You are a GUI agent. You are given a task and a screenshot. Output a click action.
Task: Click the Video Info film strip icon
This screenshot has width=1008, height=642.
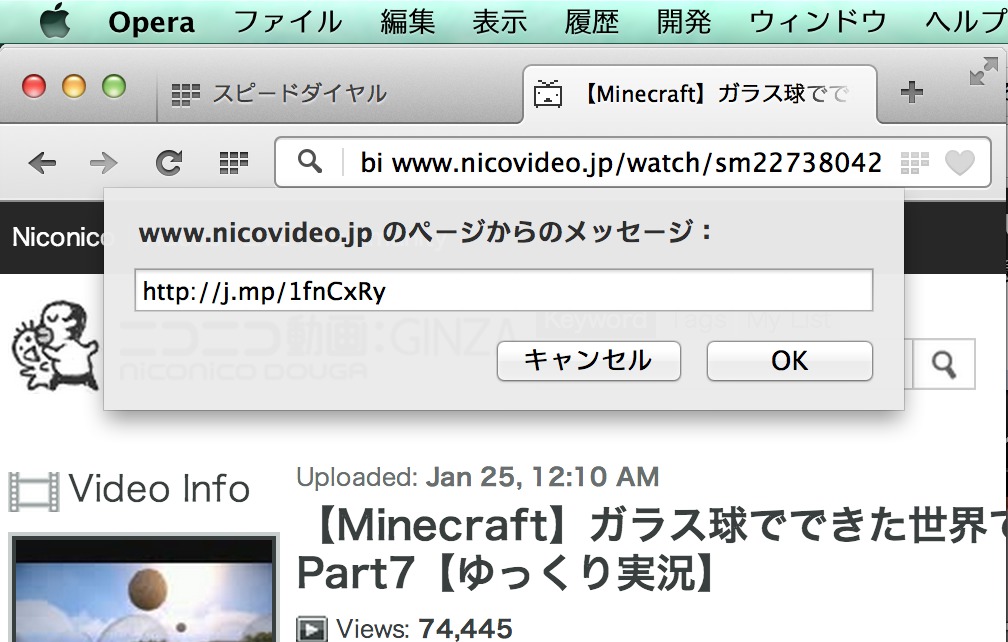(x=33, y=492)
